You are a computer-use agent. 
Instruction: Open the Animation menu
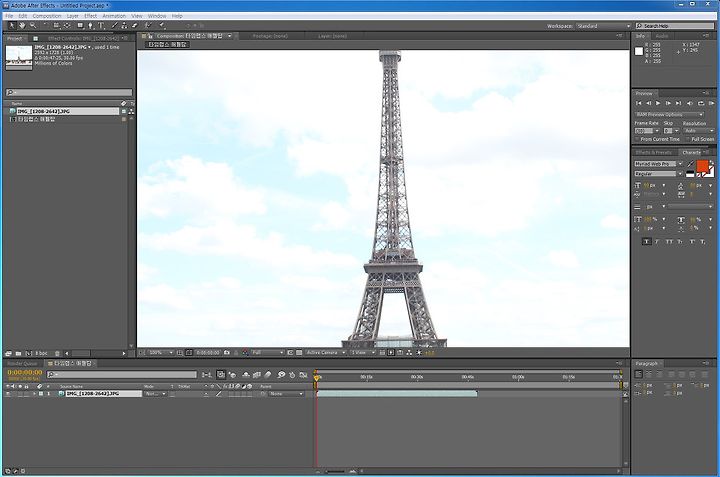point(114,16)
